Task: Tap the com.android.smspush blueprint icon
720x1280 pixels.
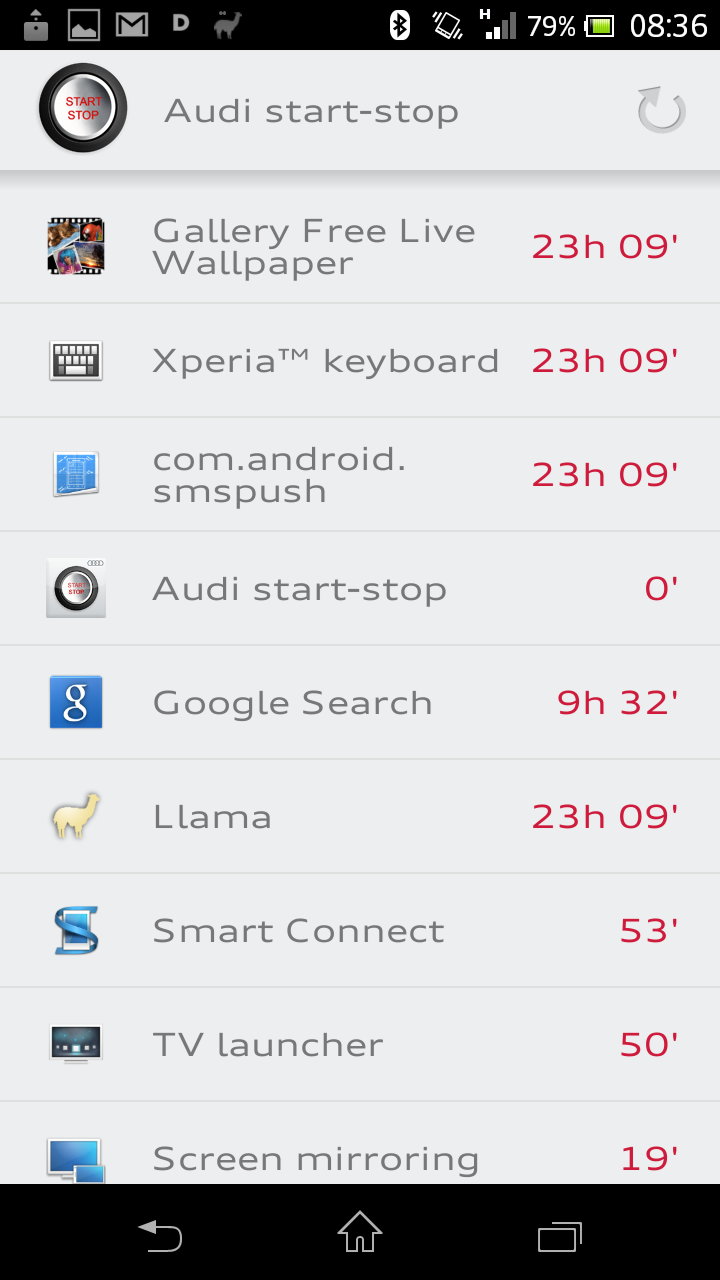Action: click(x=76, y=474)
